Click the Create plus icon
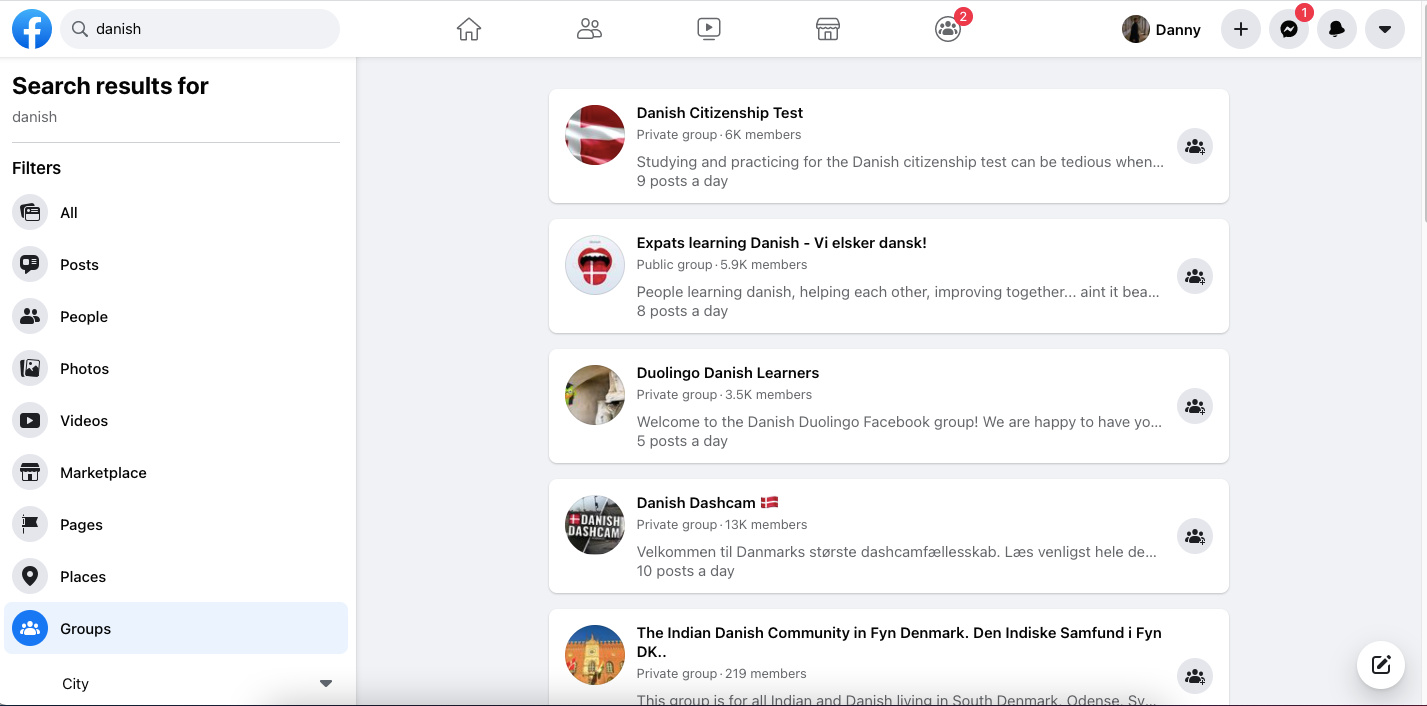Viewport: 1427px width, 706px height. click(1240, 29)
